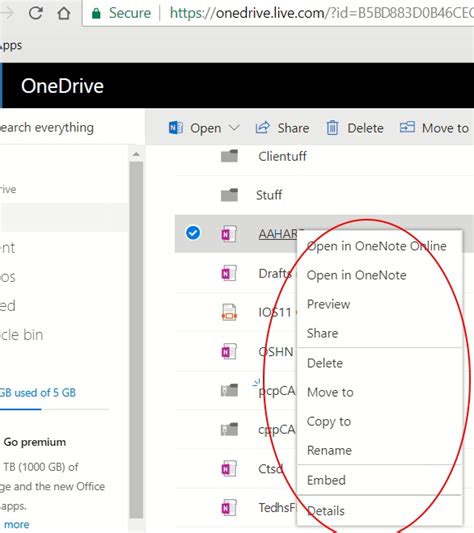
Task: Click the Drafts OneNote file icon
Action: [229, 273]
